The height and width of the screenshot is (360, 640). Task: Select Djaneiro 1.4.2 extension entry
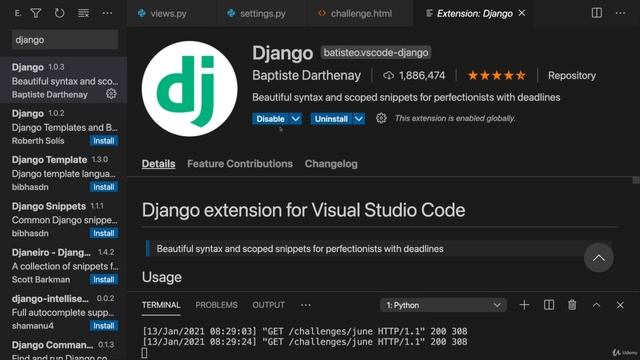(63, 265)
